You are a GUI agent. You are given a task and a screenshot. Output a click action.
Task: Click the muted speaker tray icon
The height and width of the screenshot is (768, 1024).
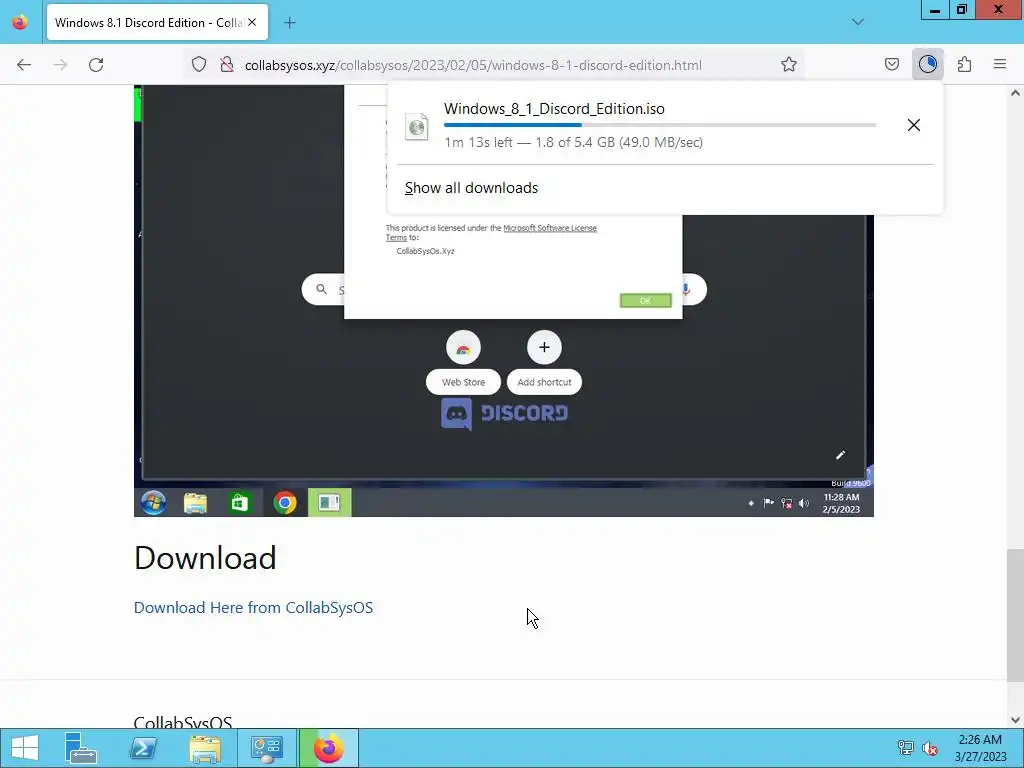930,748
